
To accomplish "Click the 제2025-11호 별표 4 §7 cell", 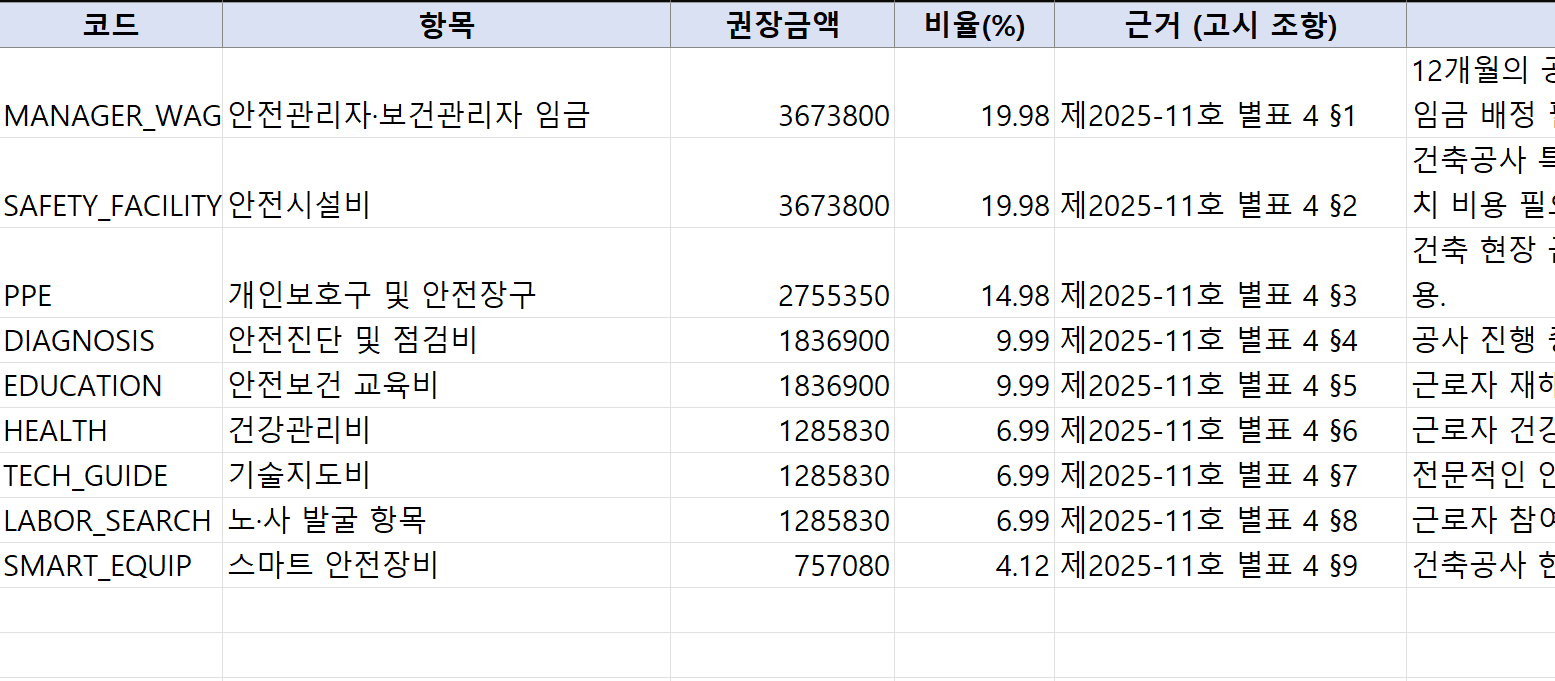I will [1230, 475].
